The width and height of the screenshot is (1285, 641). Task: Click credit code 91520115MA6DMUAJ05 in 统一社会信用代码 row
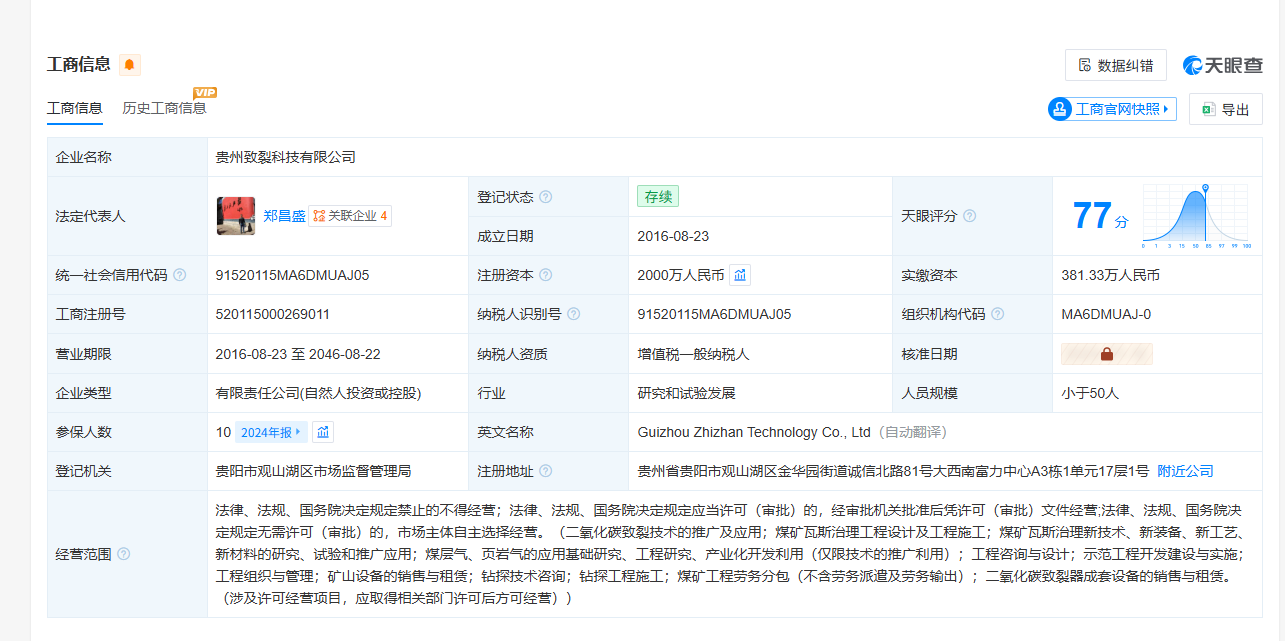click(292, 275)
